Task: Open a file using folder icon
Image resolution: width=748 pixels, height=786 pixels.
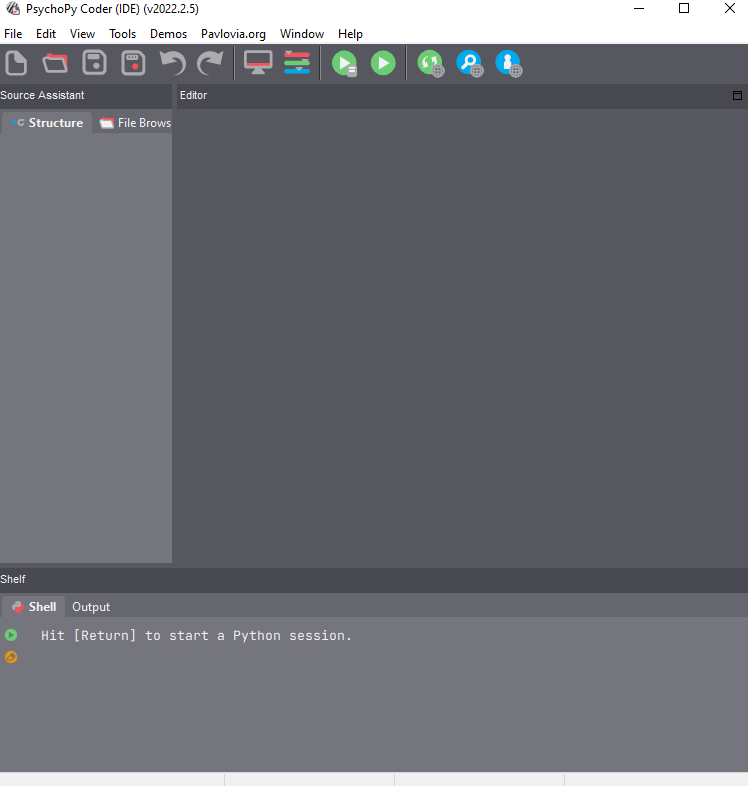Action: tap(55, 63)
